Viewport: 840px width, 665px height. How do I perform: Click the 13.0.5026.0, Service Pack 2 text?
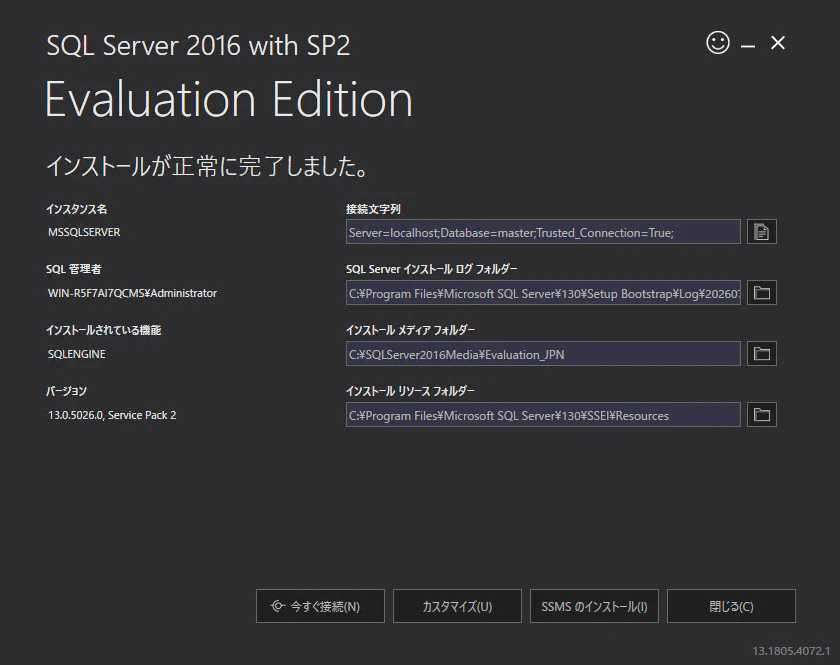112,415
